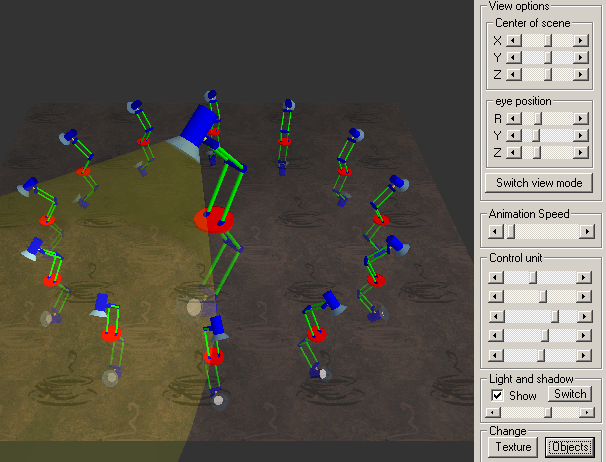This screenshot has height=462, width=606.
Task: Click right arrow of Center of scene Y slider
Action: (x=580, y=57)
